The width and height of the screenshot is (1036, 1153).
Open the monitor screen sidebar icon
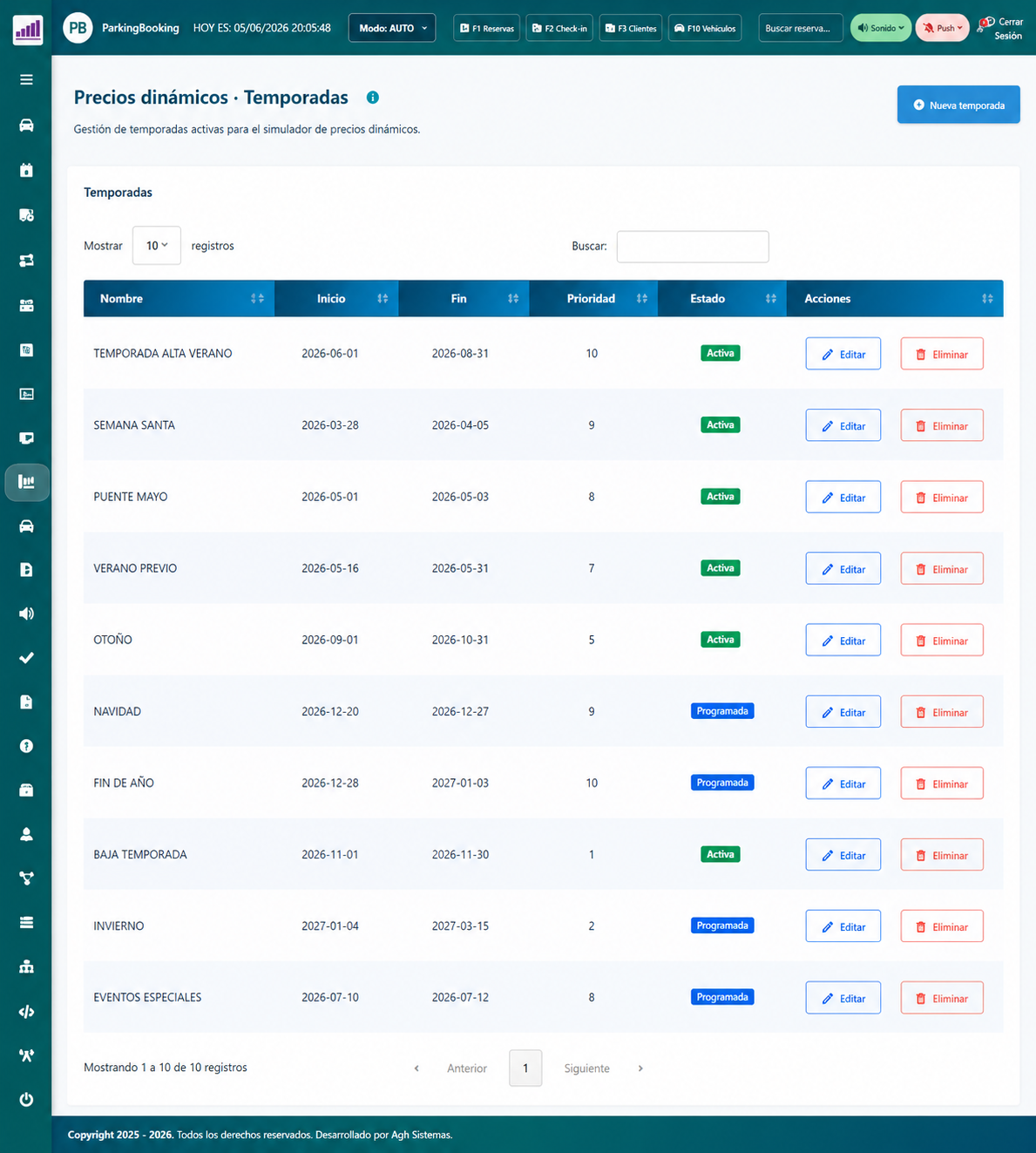tap(26, 438)
